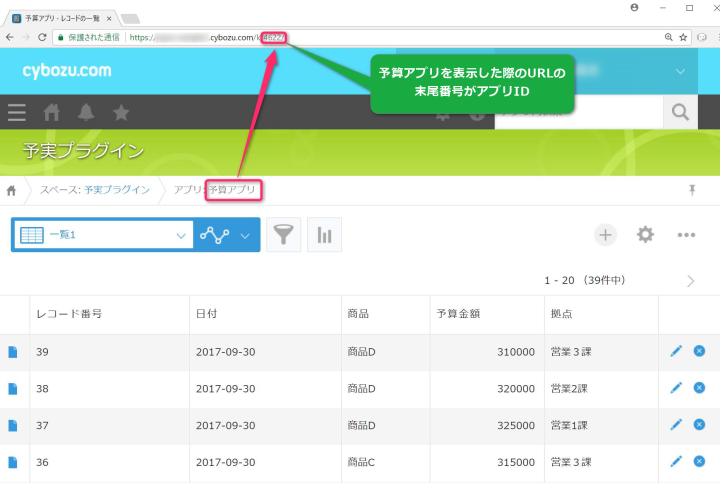This screenshot has width=720, height=483.
Task: Open the notifications bell
Action: tap(87, 112)
